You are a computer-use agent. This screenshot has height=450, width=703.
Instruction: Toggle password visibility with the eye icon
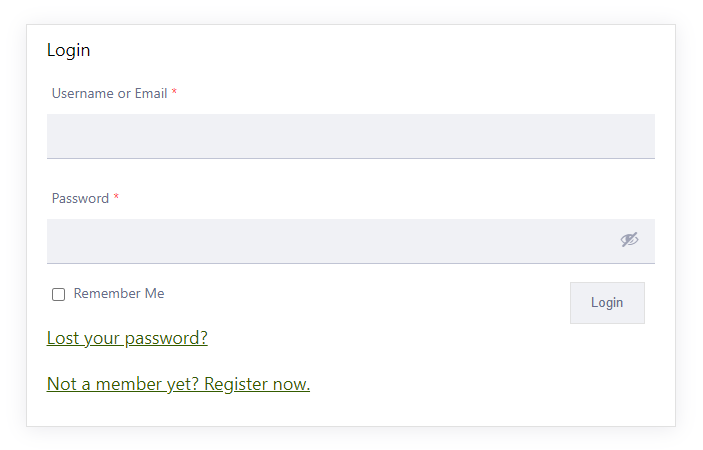click(629, 240)
